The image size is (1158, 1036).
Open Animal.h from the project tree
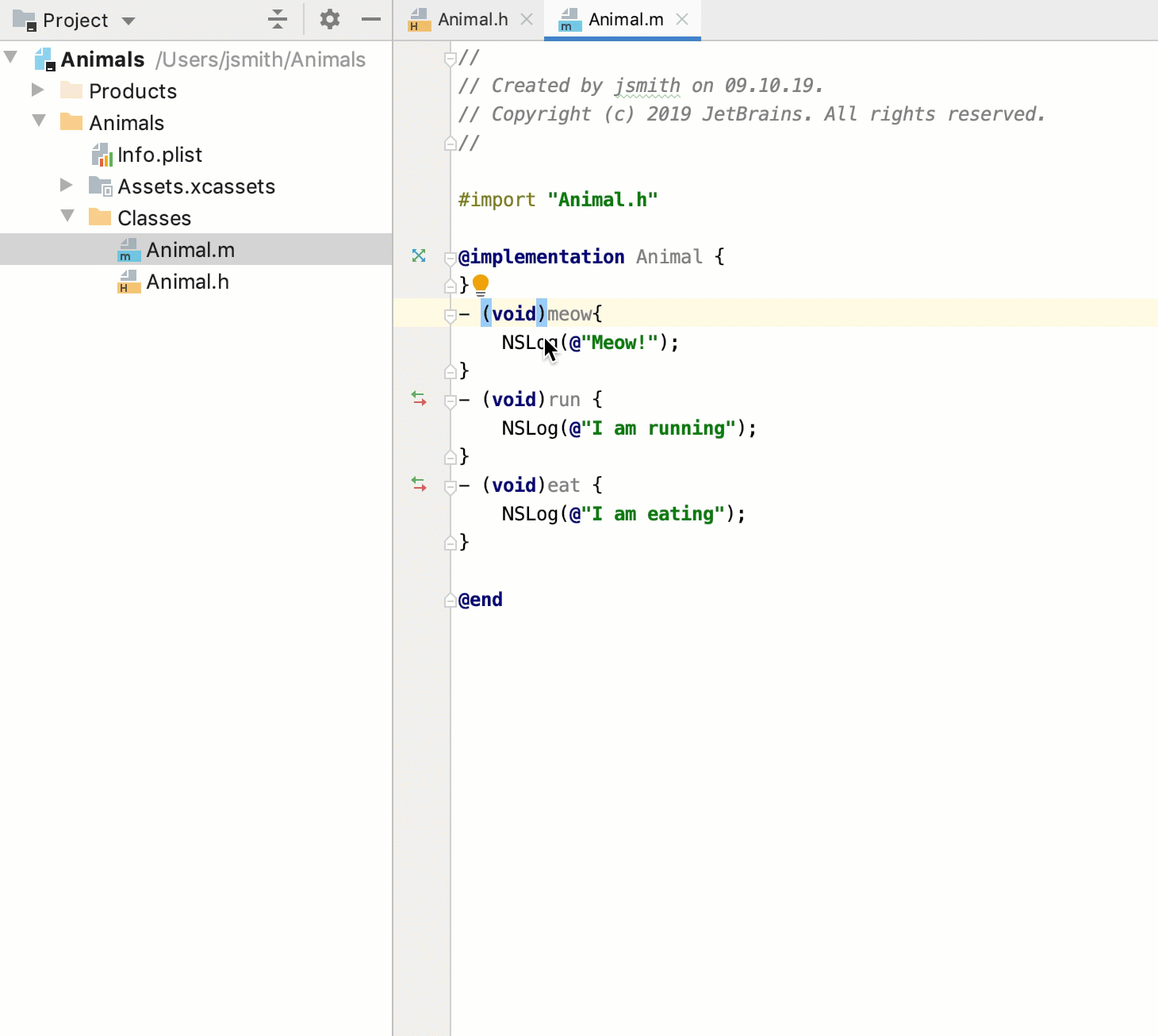(x=187, y=282)
